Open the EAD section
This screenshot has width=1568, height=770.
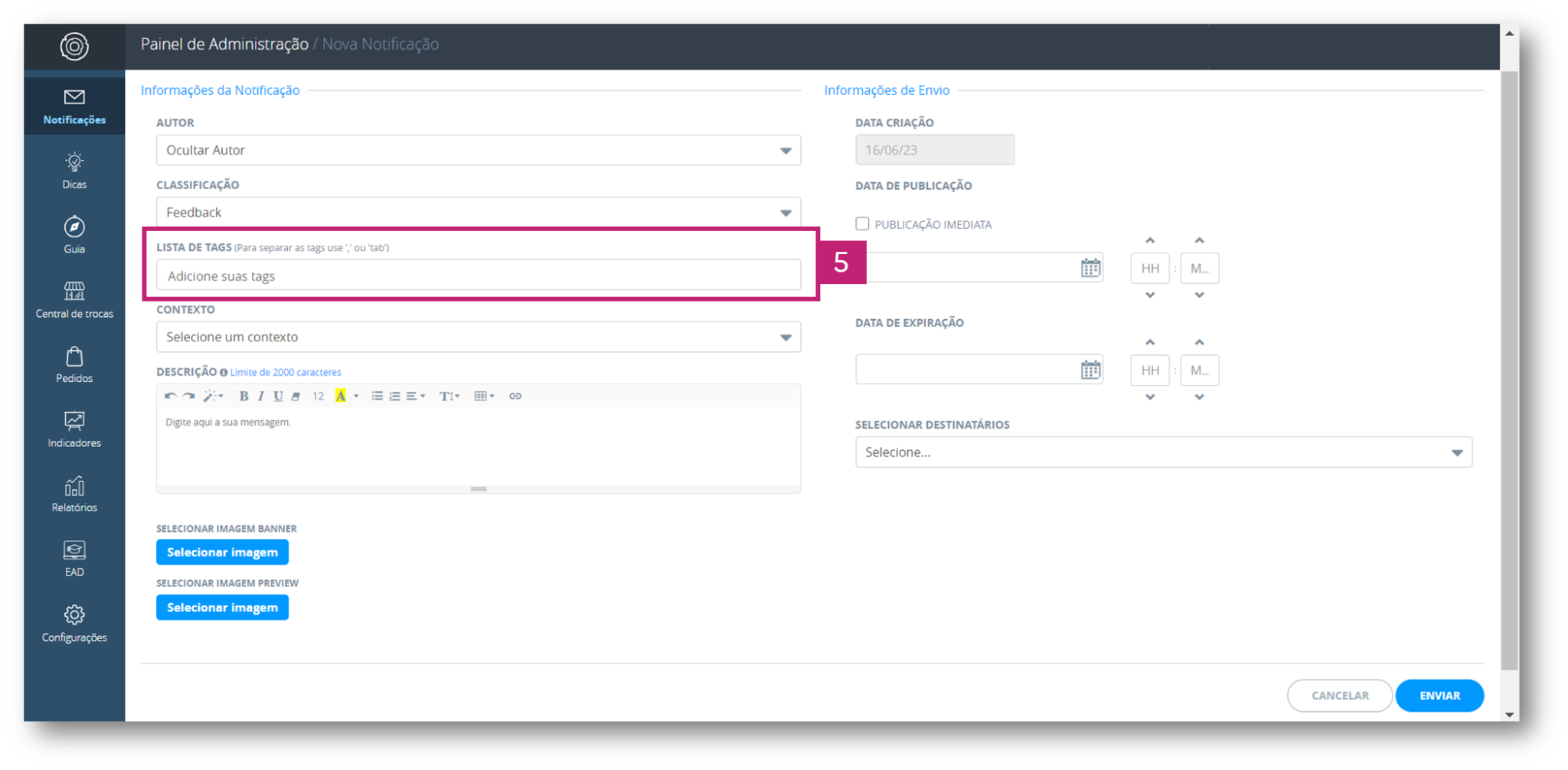[x=74, y=559]
